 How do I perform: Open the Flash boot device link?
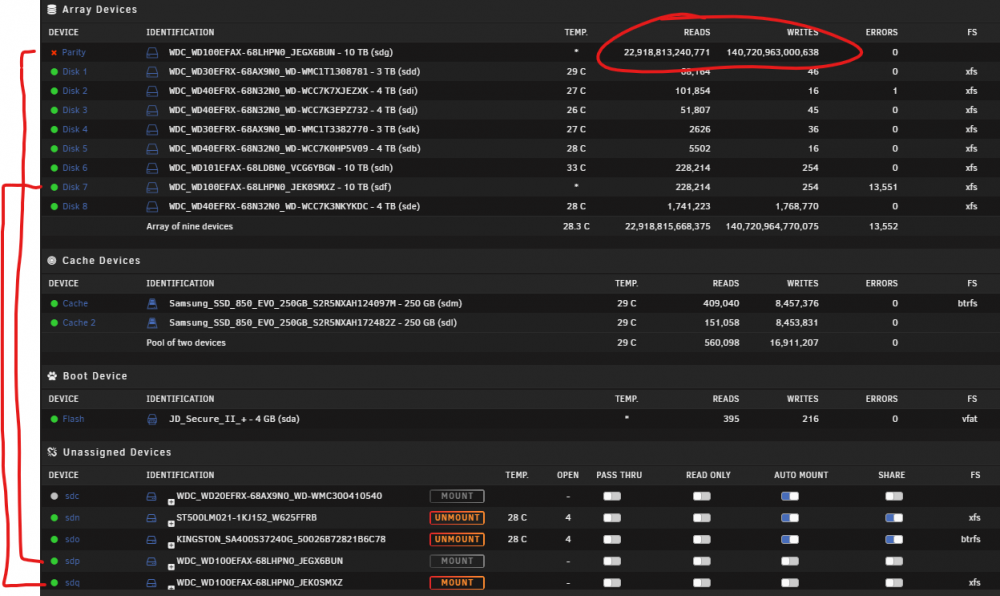(x=73, y=419)
